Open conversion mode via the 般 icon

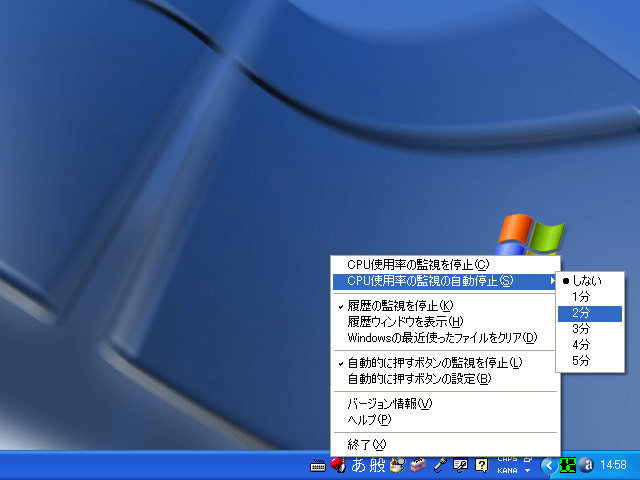pyautogui.click(x=377, y=465)
